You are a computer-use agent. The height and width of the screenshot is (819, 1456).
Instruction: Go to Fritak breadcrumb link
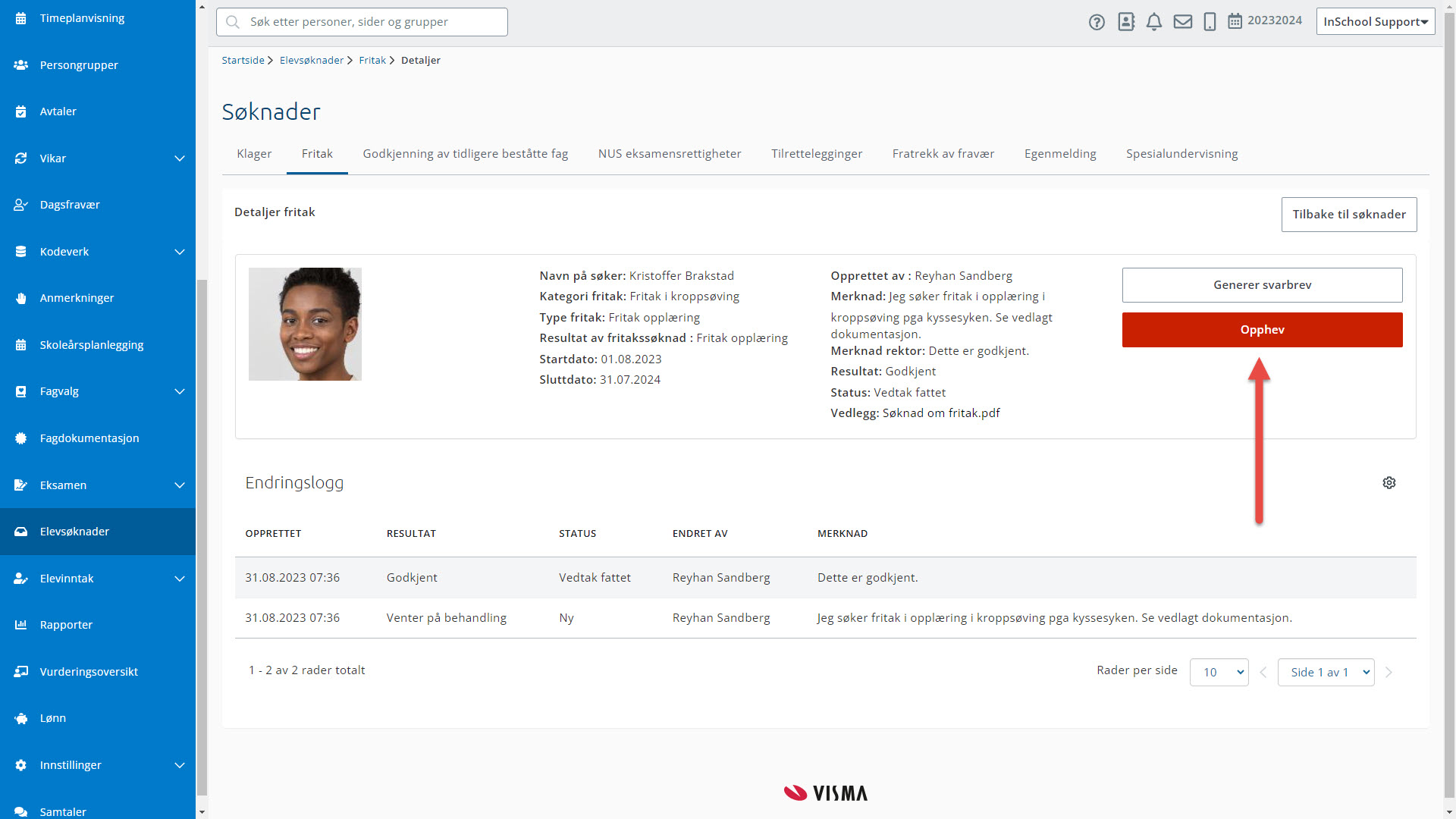click(x=372, y=61)
